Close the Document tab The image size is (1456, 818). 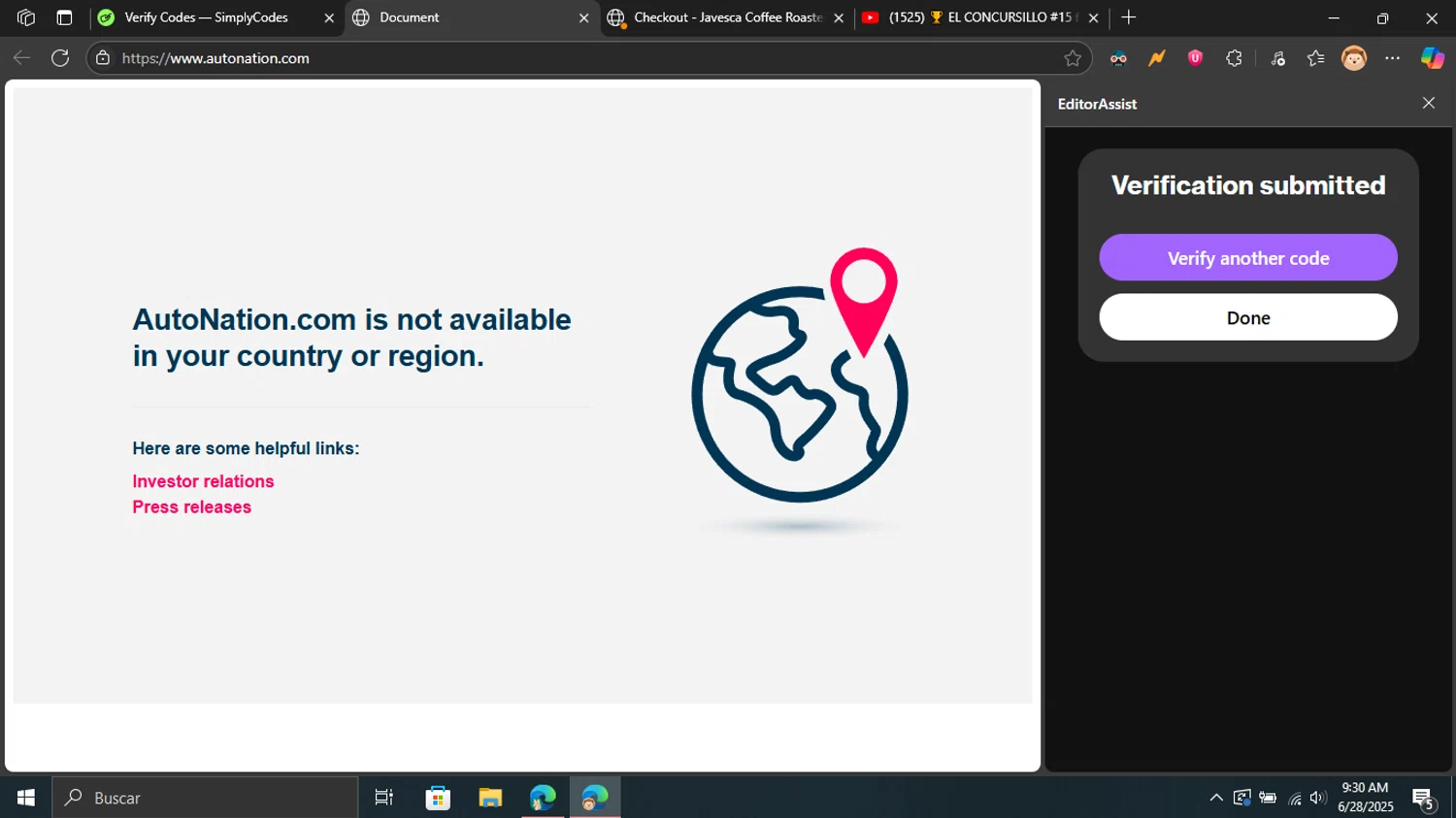(584, 17)
